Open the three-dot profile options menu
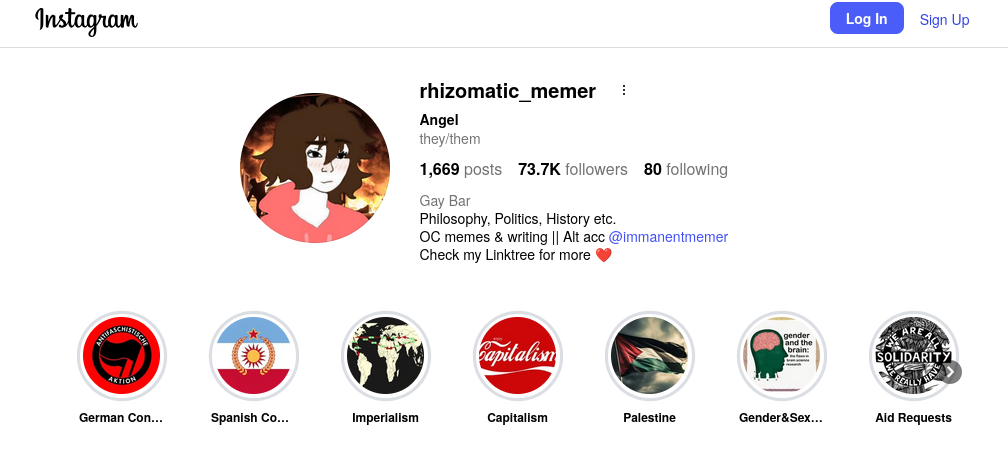 [x=624, y=91]
